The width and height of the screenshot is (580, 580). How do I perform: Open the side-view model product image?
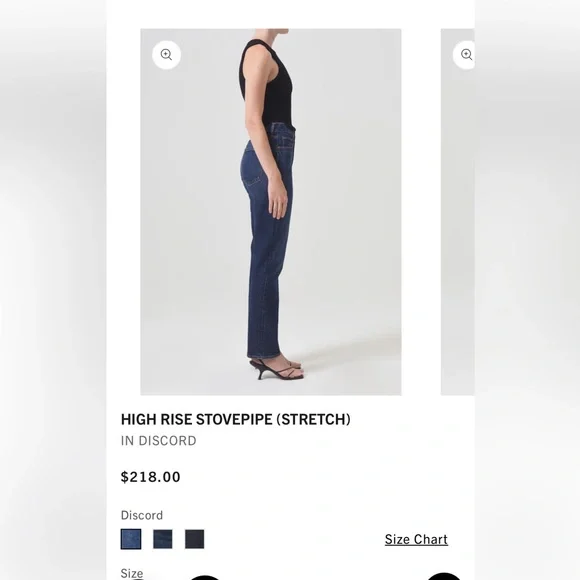click(x=271, y=212)
